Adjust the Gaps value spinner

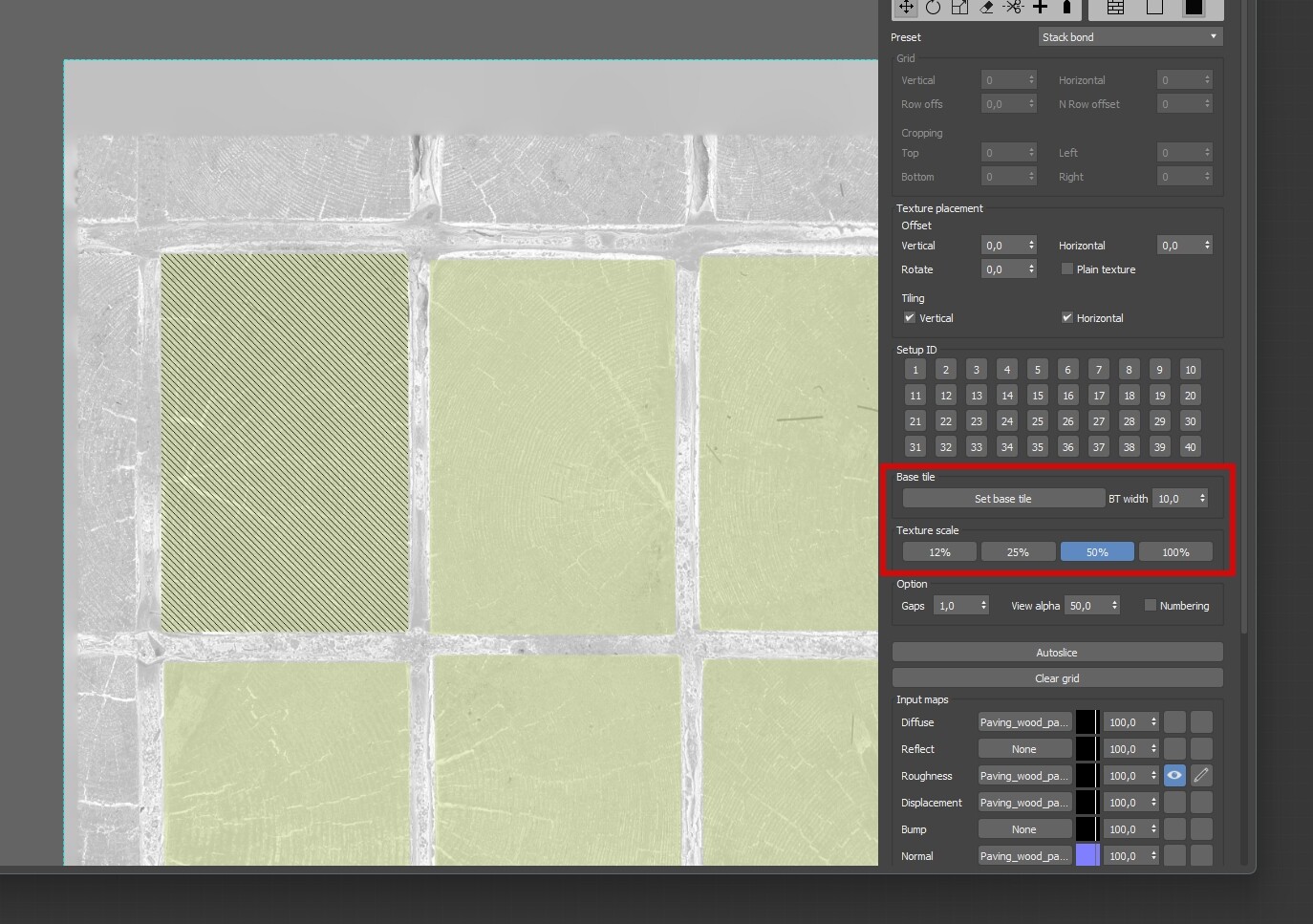[983, 606]
